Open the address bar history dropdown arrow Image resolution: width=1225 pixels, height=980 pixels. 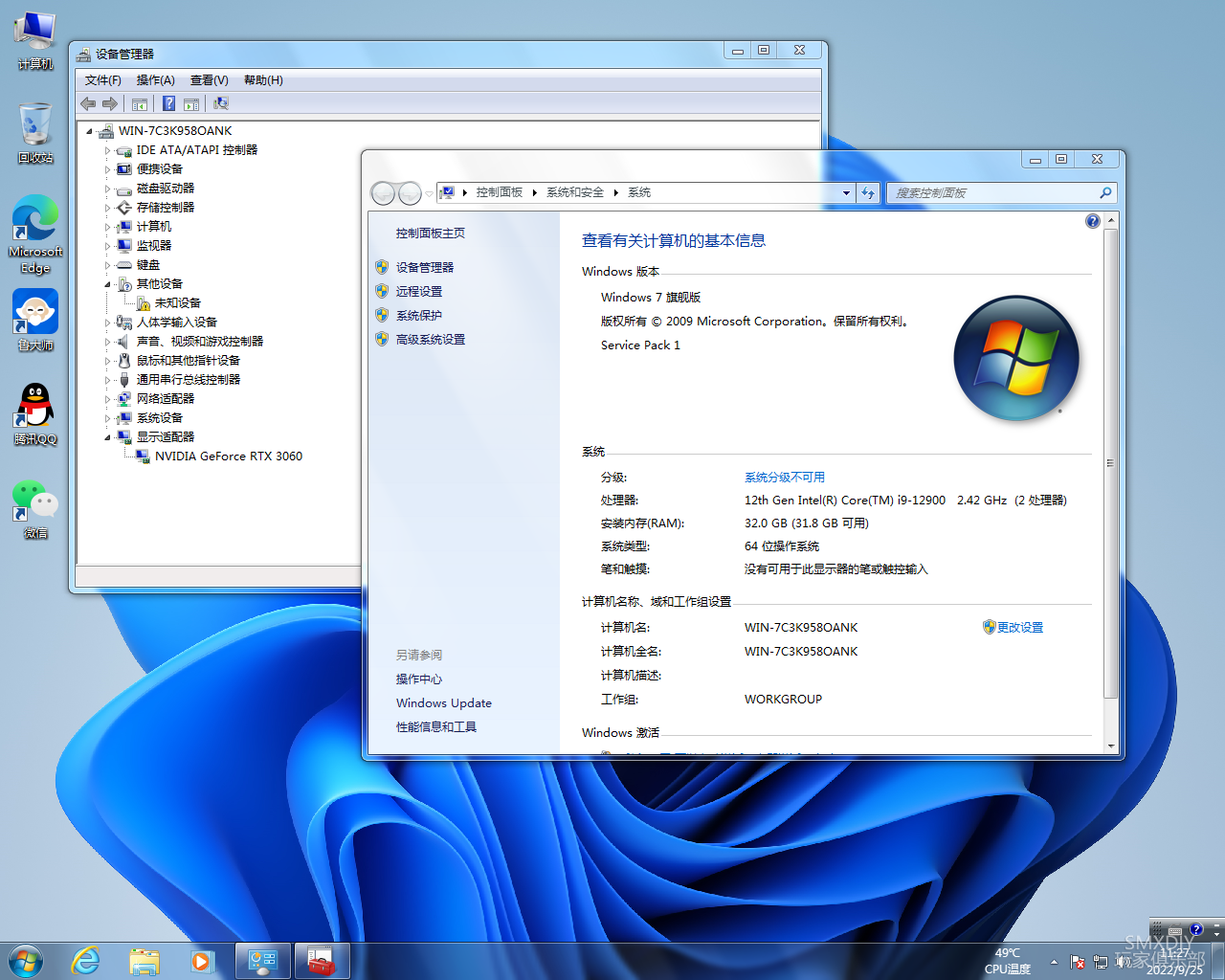[846, 192]
